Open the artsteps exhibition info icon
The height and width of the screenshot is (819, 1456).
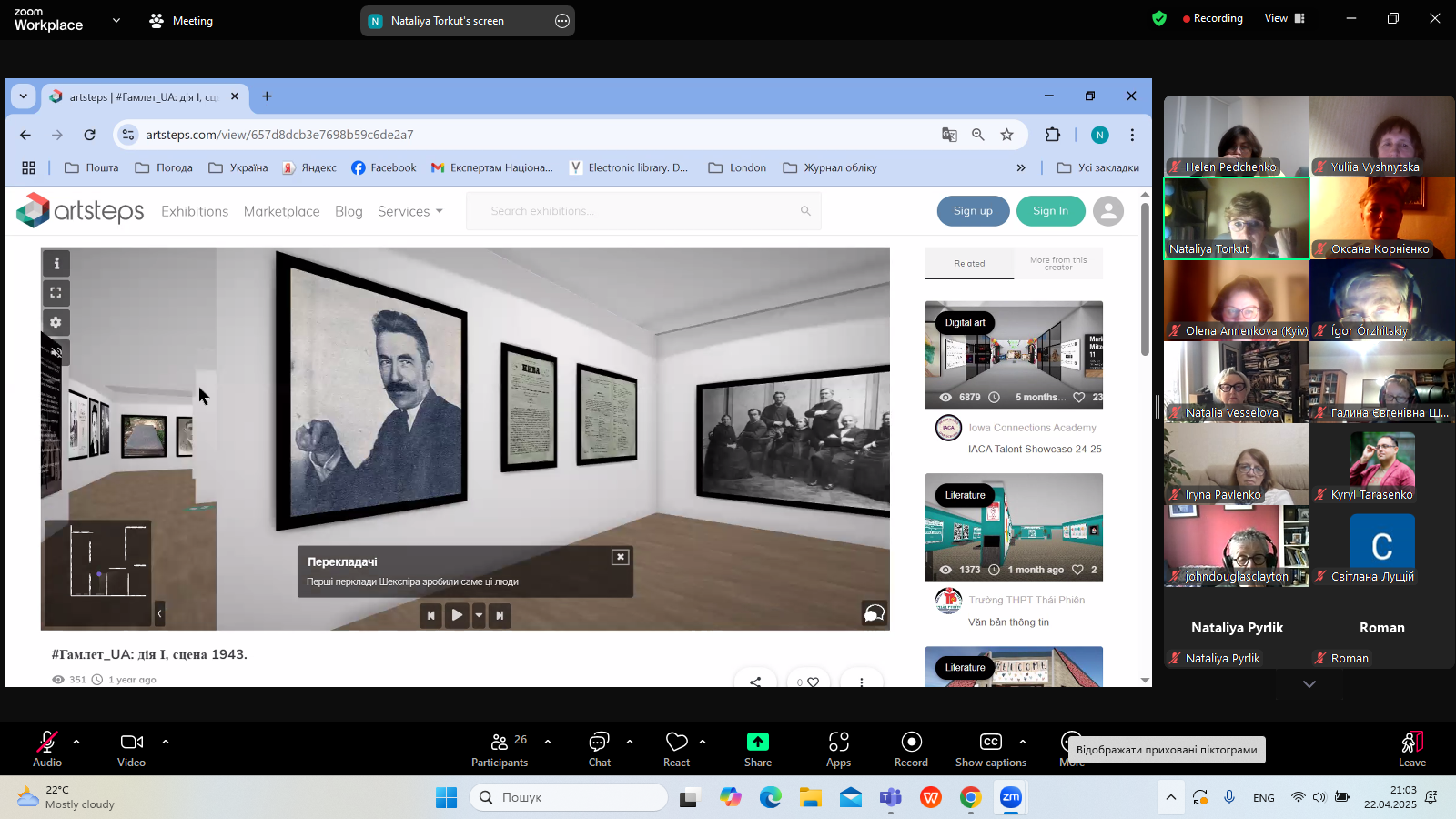(56, 263)
